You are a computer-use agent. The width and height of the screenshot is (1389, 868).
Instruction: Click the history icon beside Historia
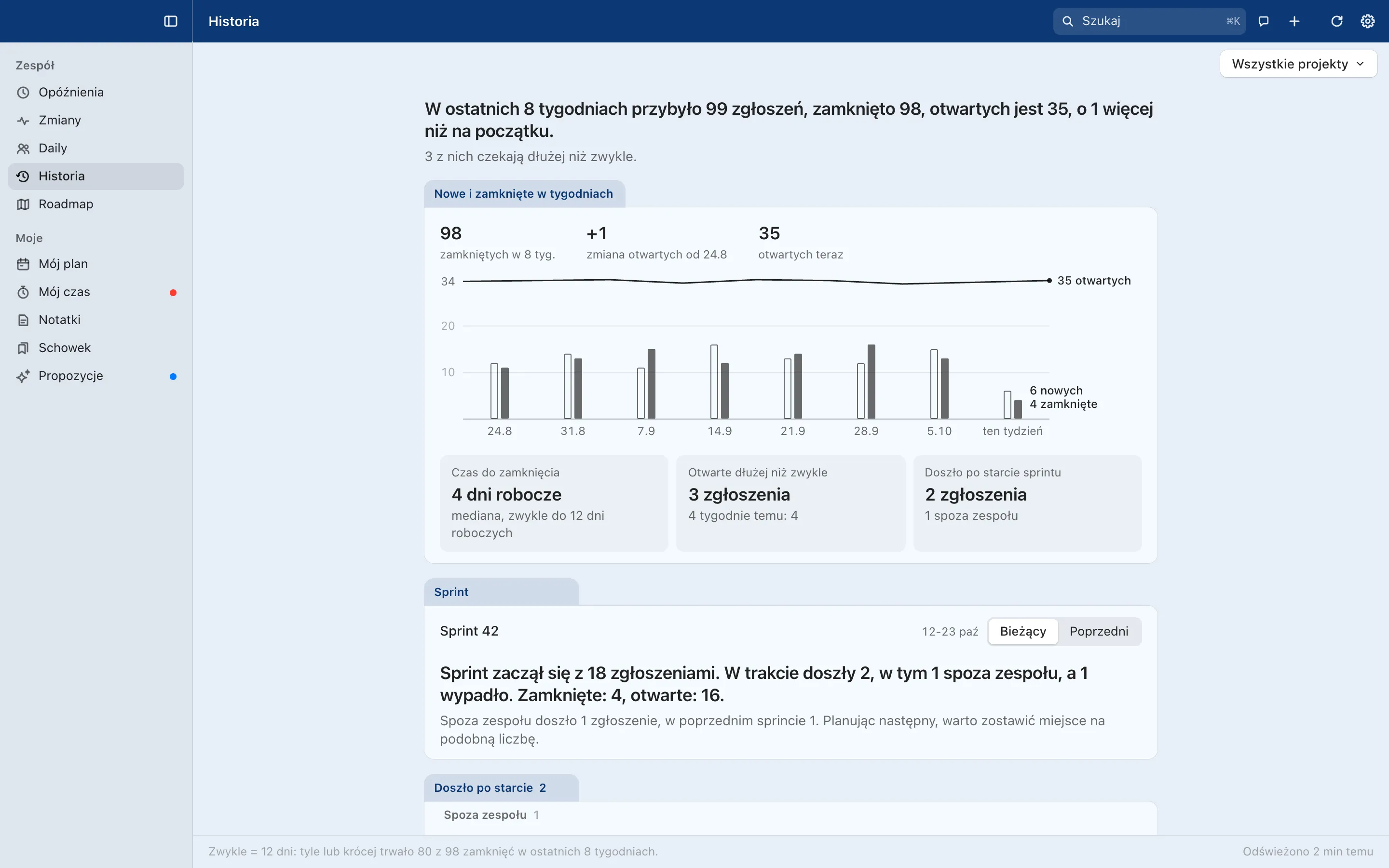[x=23, y=176]
